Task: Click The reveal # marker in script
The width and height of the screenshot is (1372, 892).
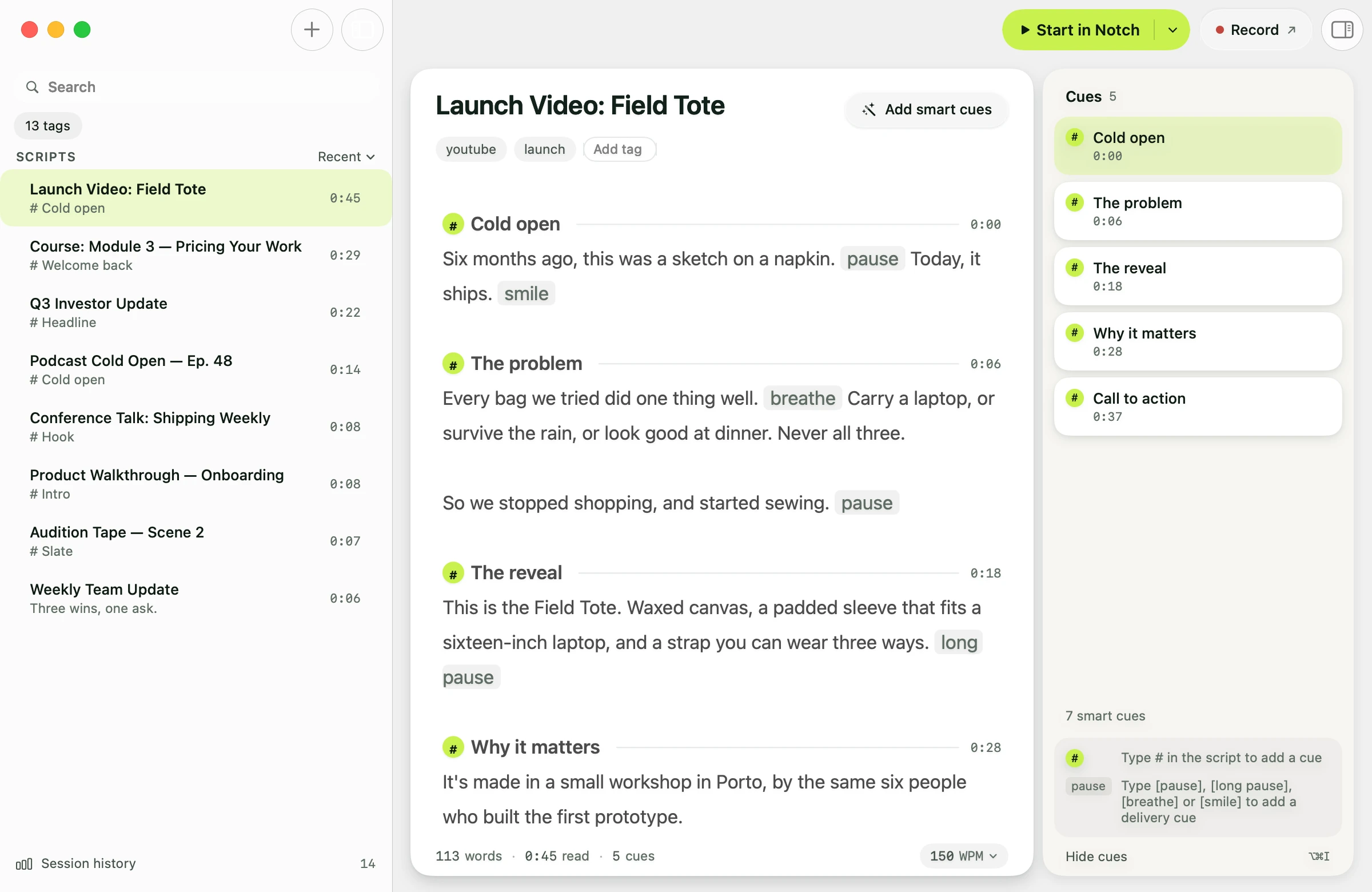Action: (x=453, y=573)
